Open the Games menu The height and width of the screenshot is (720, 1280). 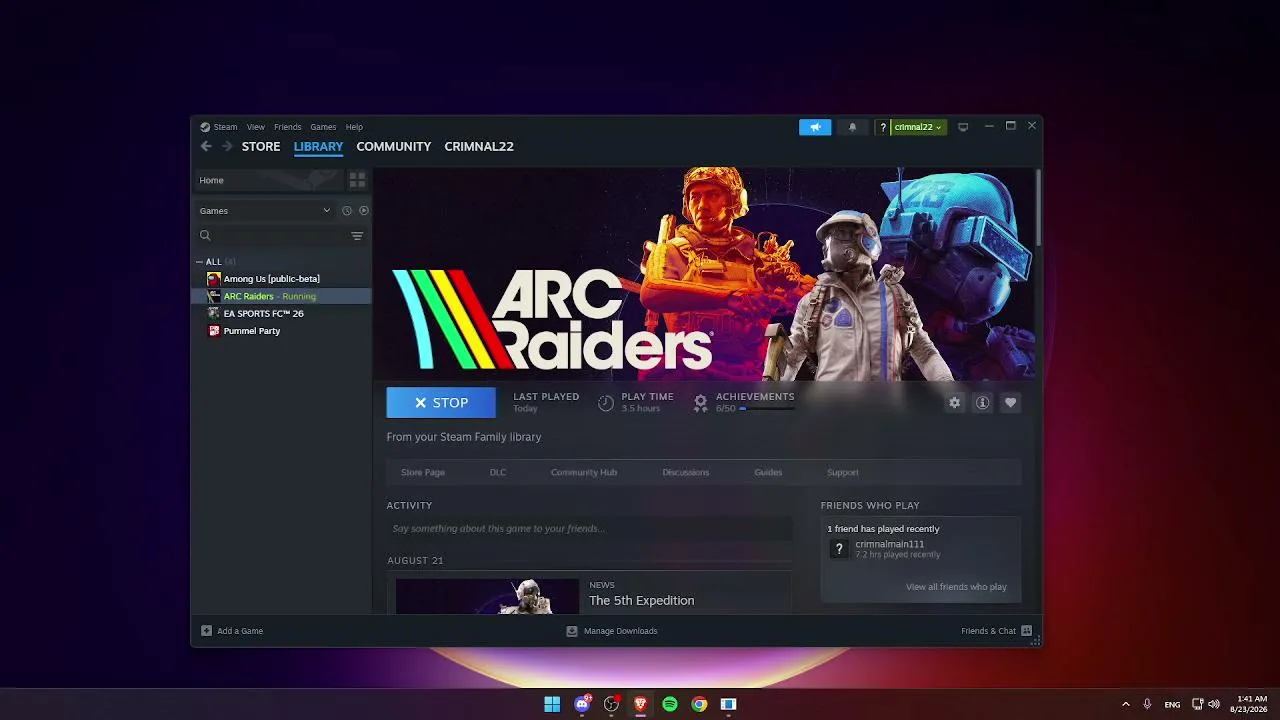pyautogui.click(x=323, y=127)
